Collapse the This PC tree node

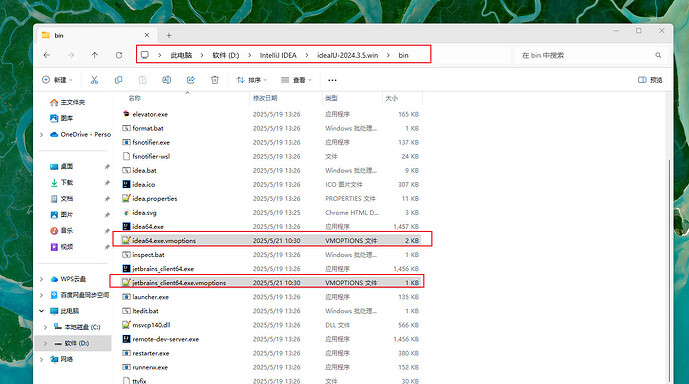42,311
